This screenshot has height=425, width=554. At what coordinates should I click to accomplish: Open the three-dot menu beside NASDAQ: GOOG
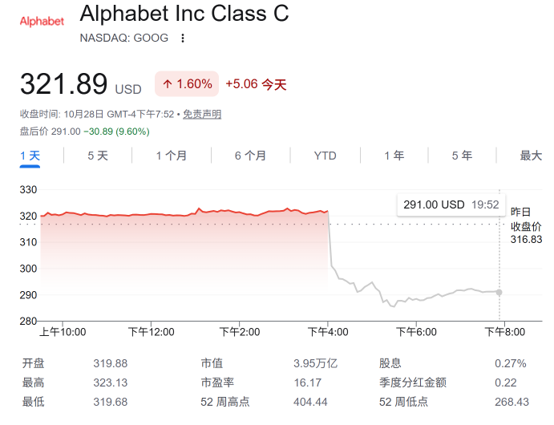pos(183,38)
